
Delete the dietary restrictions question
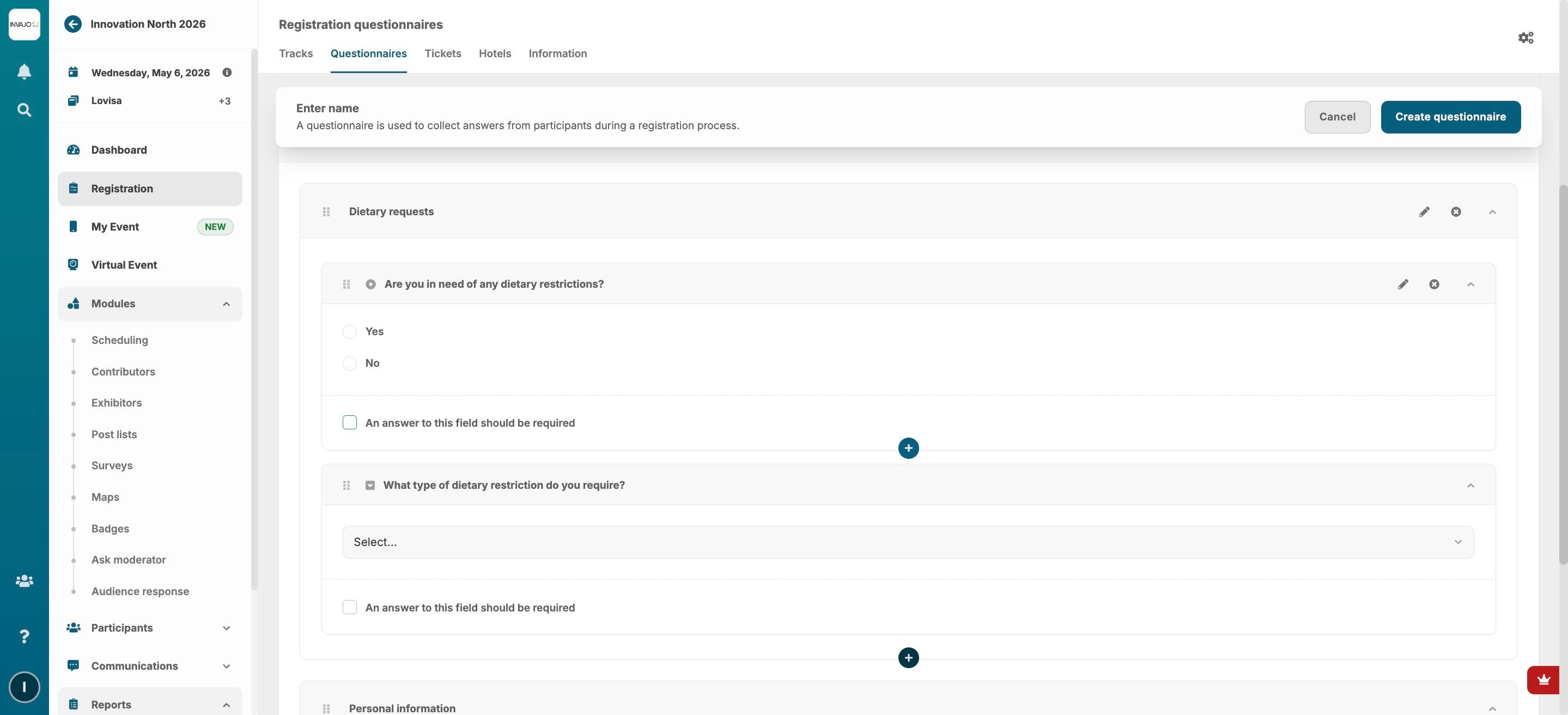[x=1434, y=284]
